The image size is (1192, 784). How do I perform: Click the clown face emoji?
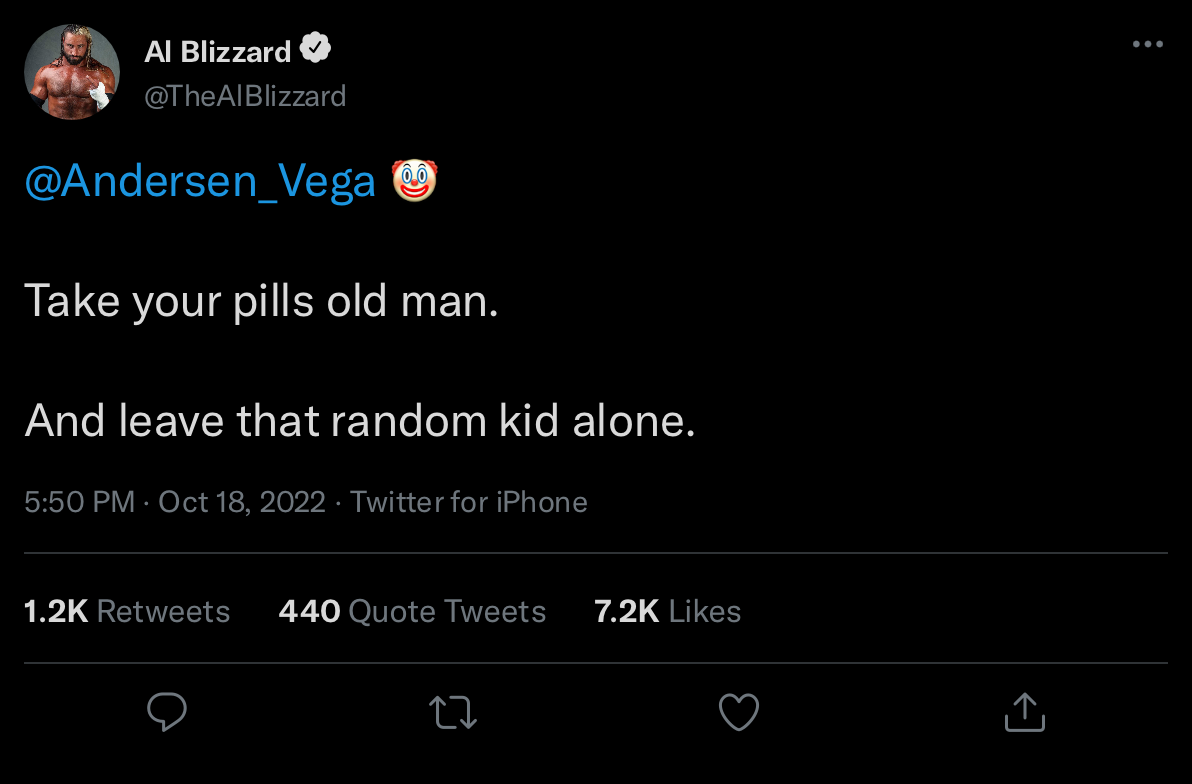click(x=414, y=181)
